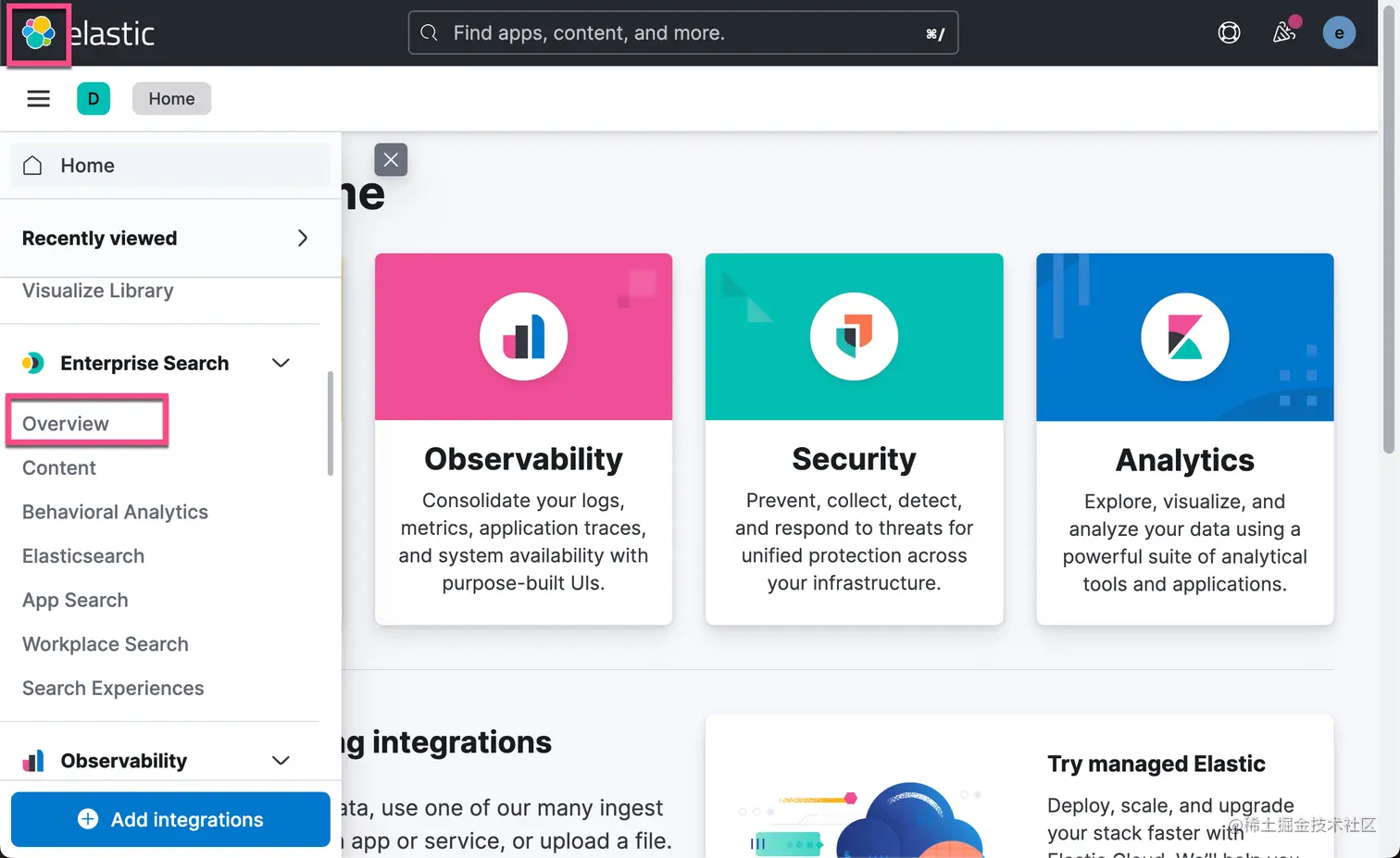Open the user avatar menu
The image size is (1400, 858).
pos(1339,33)
